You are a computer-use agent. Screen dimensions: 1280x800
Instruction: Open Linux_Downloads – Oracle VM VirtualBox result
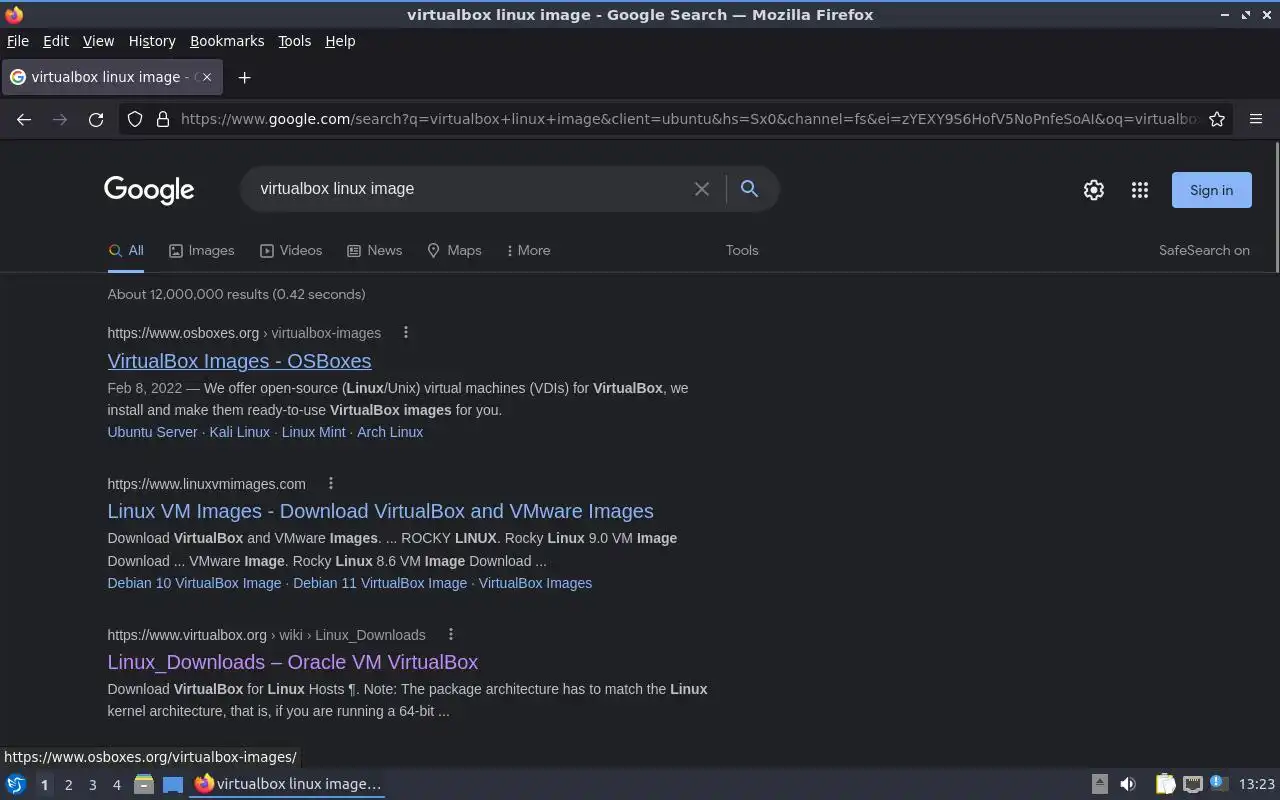(293, 662)
